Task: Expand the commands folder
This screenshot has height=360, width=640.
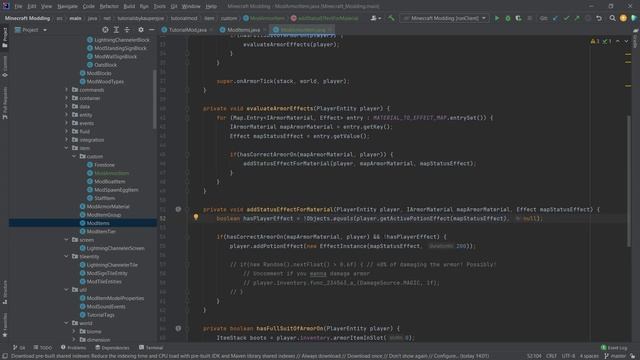Action: point(67,90)
